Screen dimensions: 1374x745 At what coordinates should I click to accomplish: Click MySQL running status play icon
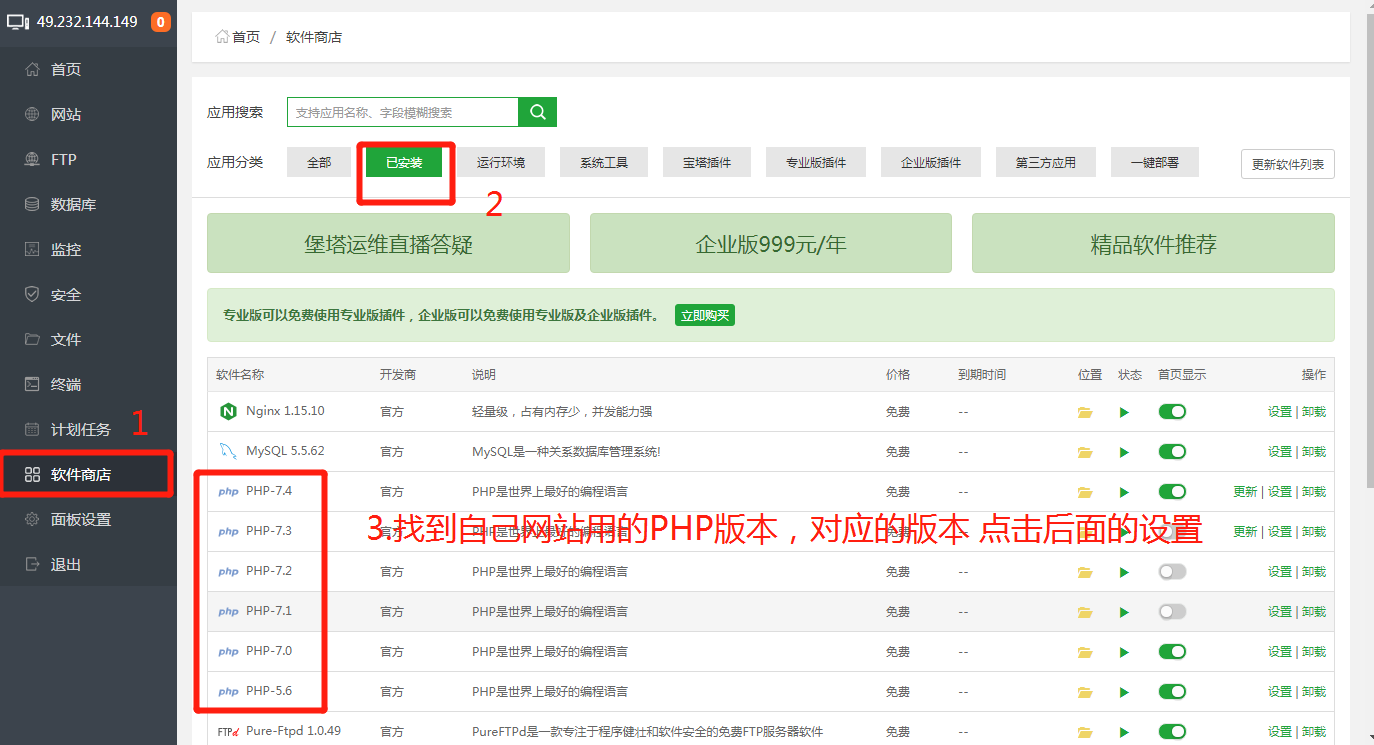(x=1124, y=452)
